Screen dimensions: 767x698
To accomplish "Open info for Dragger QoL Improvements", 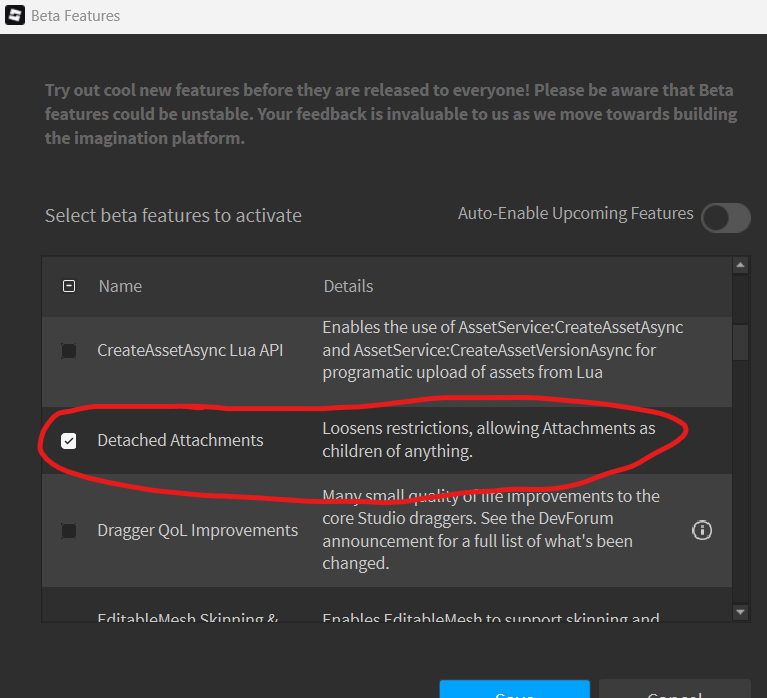I will pyautogui.click(x=702, y=530).
